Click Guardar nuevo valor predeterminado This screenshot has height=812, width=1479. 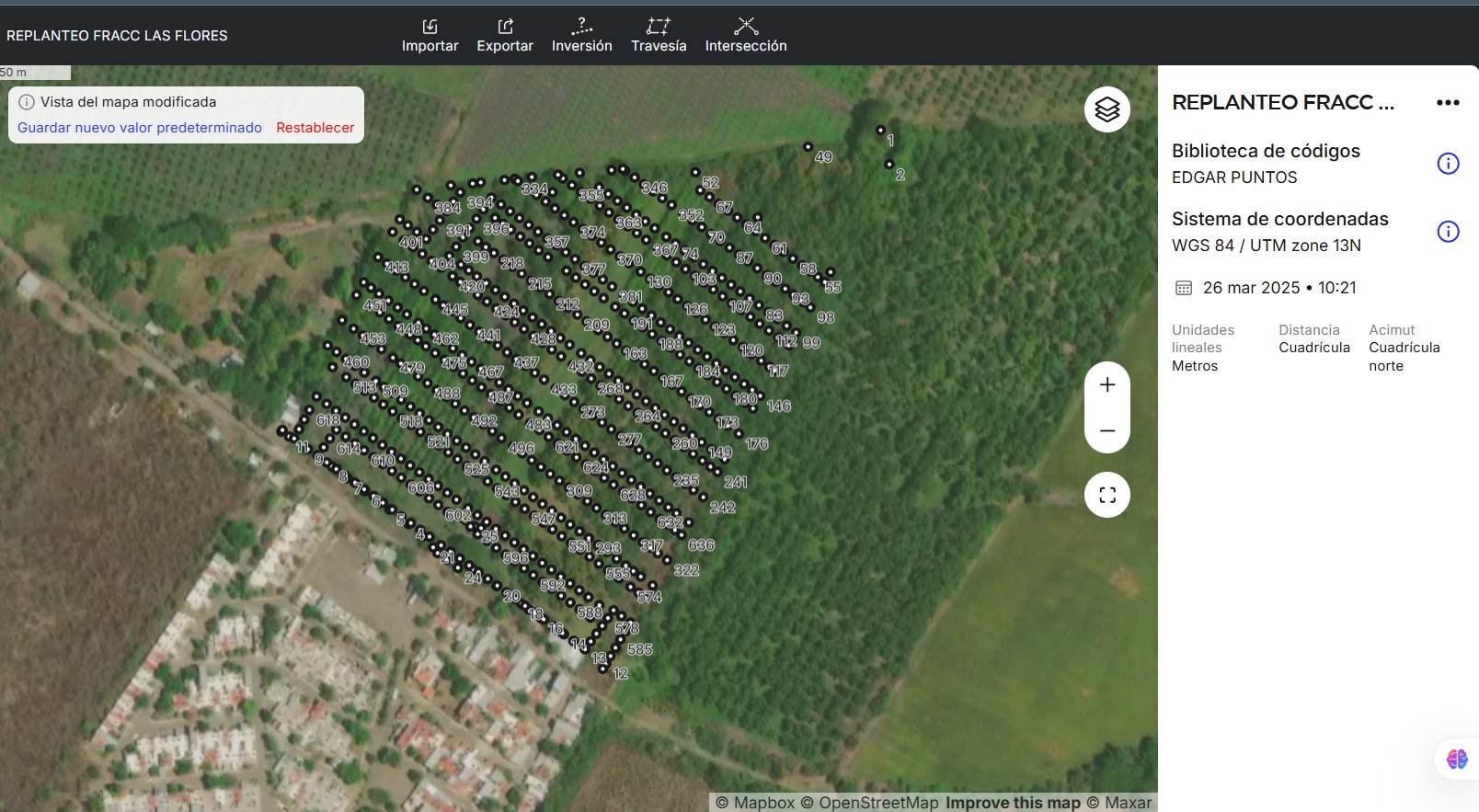pos(140,128)
